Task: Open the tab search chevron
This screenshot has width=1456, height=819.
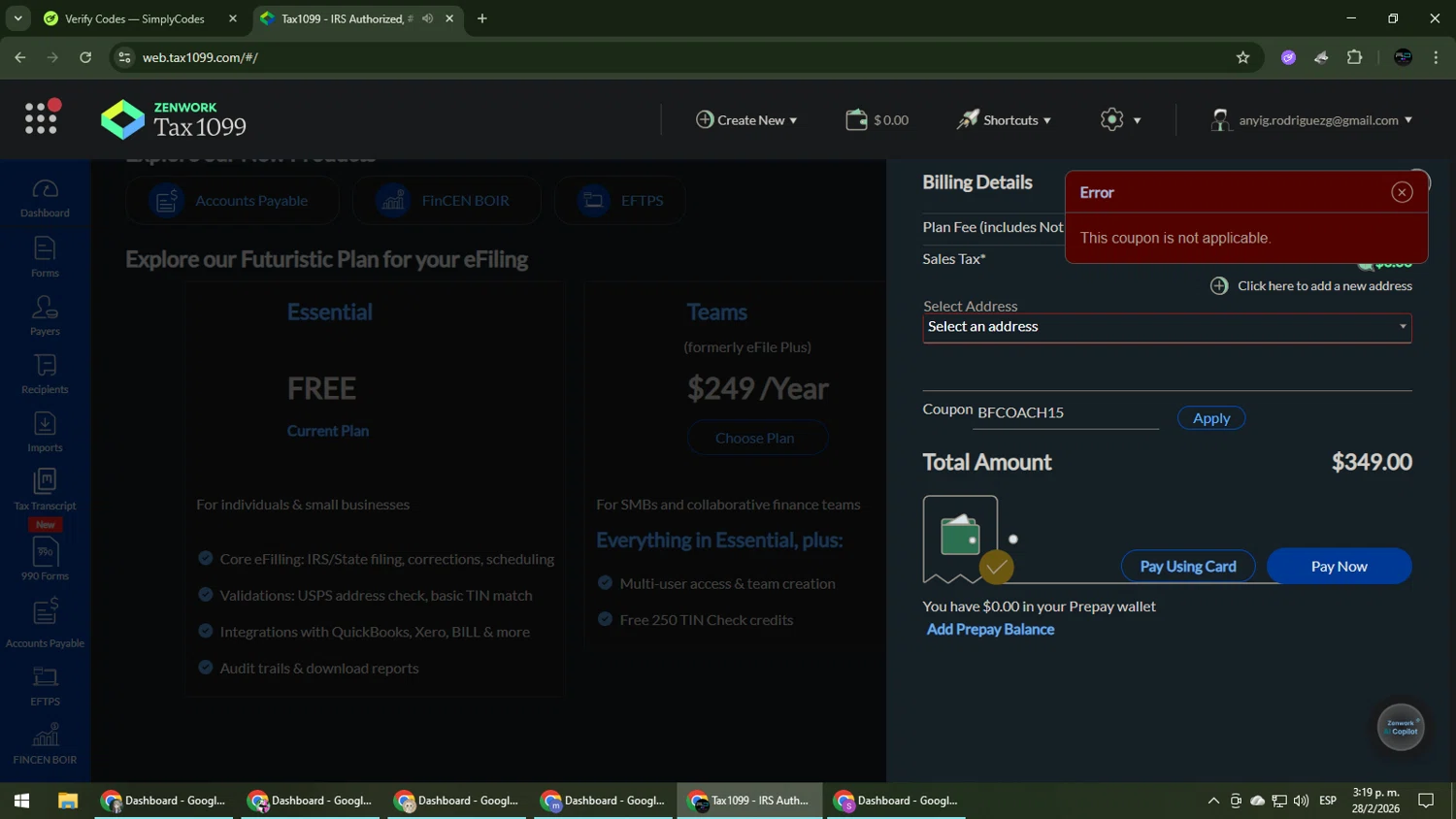Action: click(17, 18)
